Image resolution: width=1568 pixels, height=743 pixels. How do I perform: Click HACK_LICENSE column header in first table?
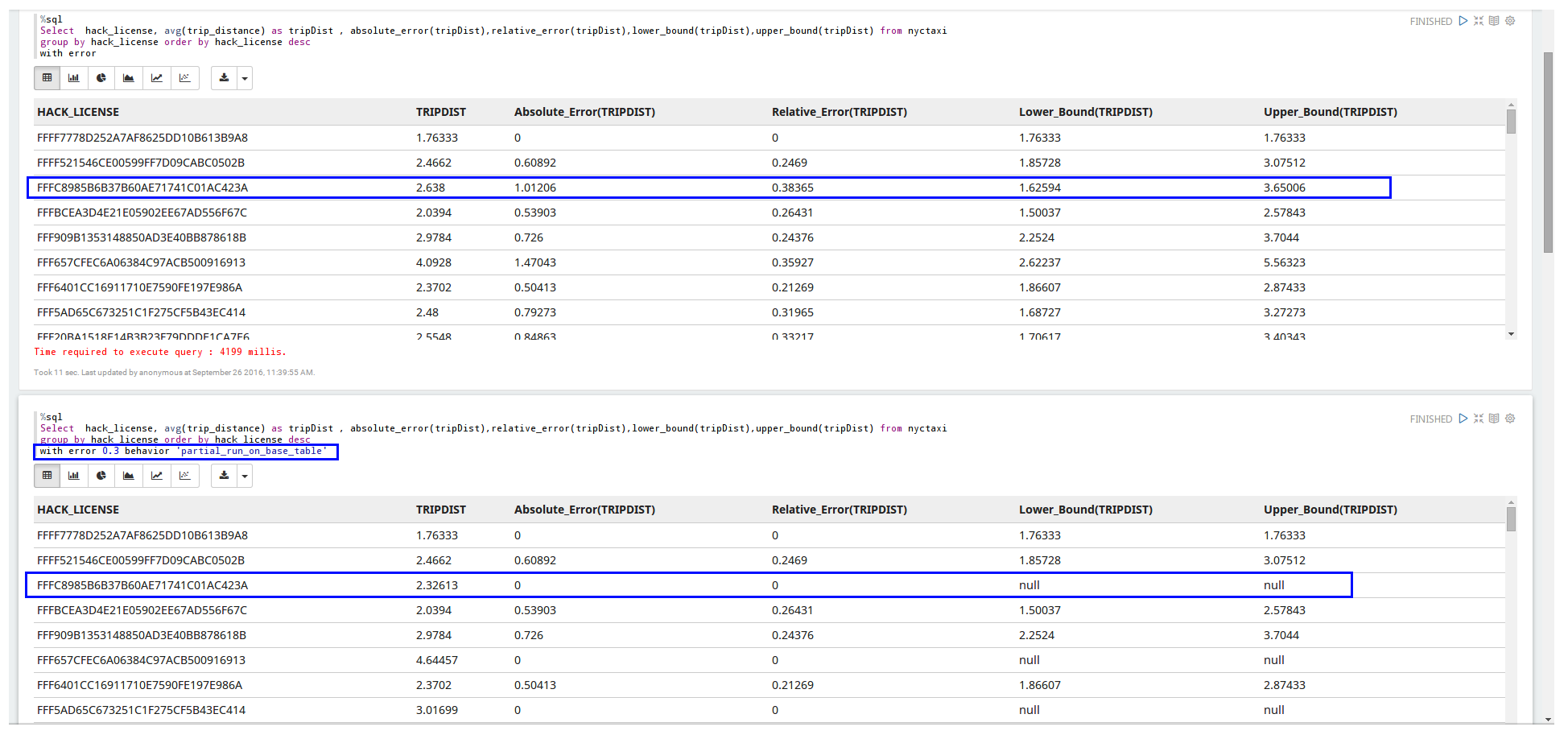click(x=78, y=112)
